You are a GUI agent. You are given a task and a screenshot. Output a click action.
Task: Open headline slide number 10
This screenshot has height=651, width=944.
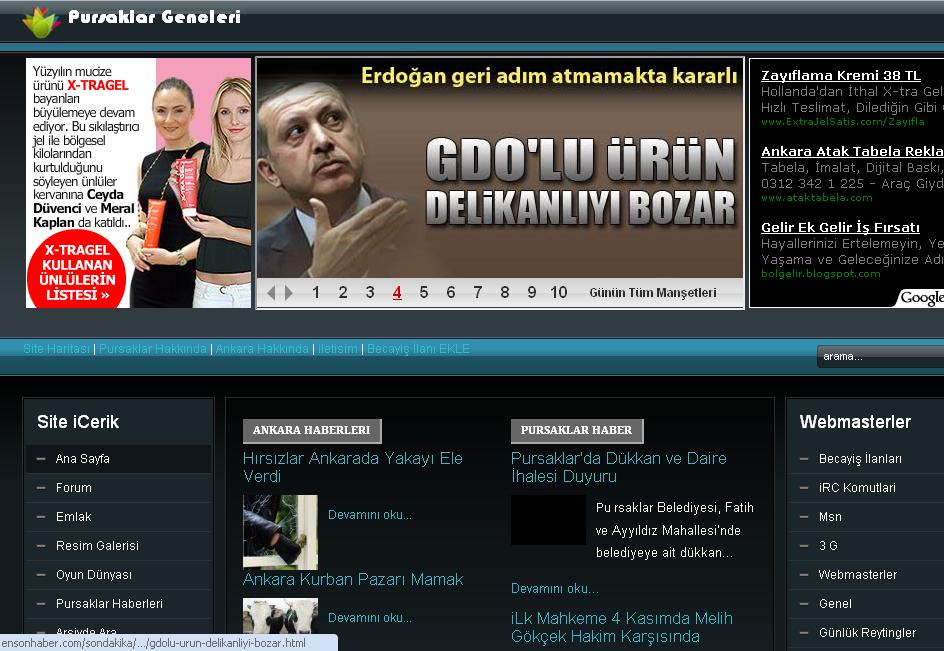(x=558, y=293)
